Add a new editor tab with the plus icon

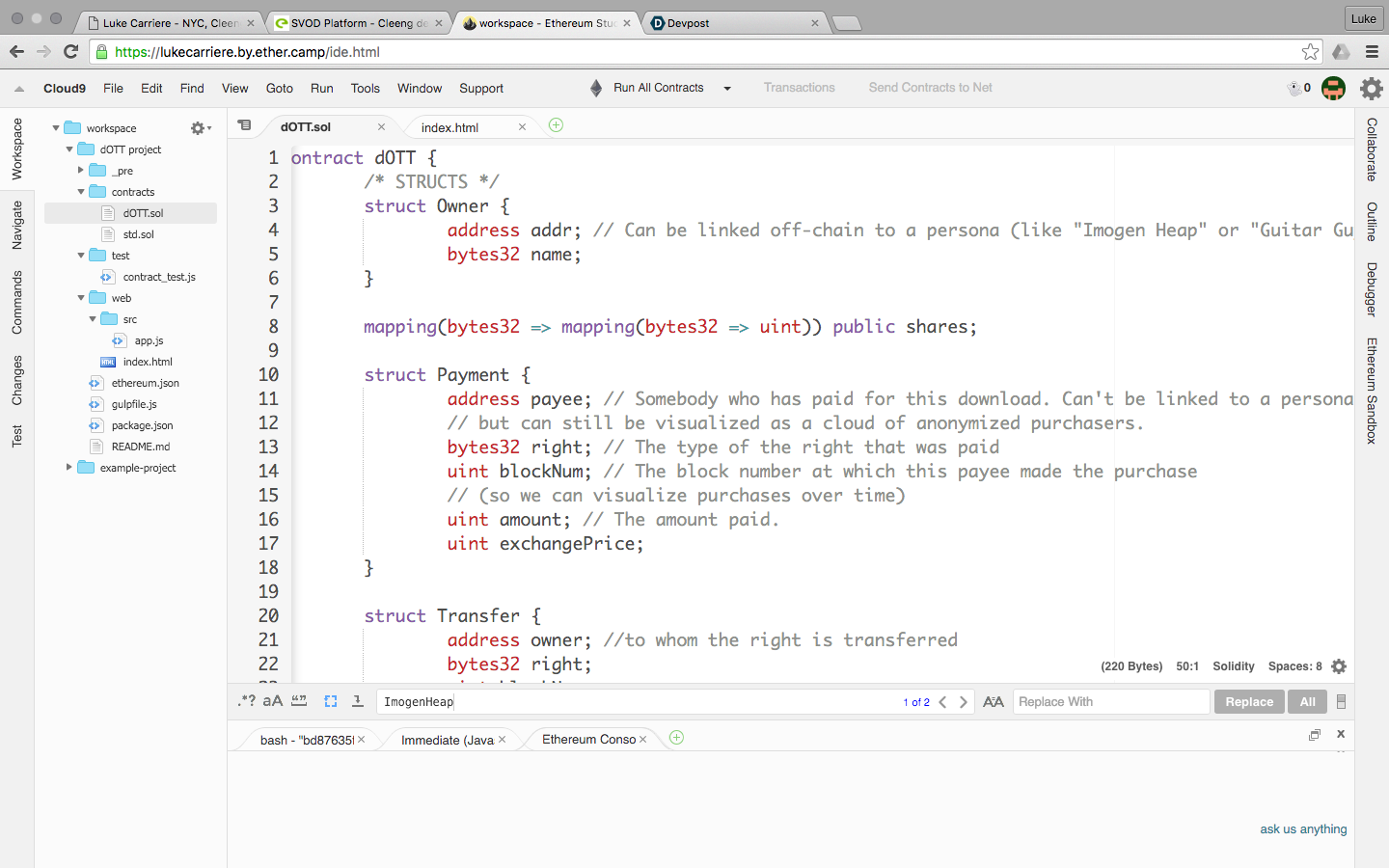click(x=556, y=125)
